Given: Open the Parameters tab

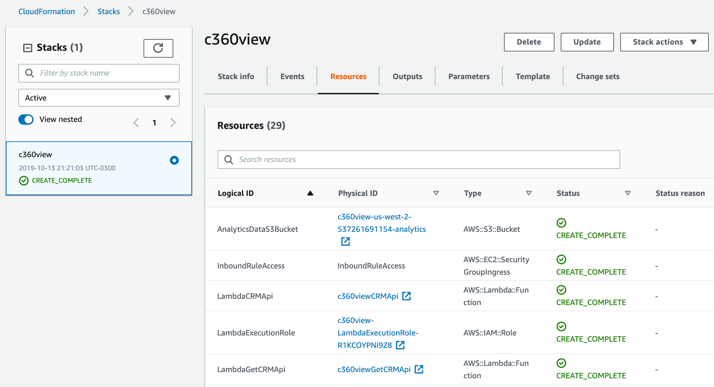Looking at the screenshot, I should pyautogui.click(x=469, y=76).
